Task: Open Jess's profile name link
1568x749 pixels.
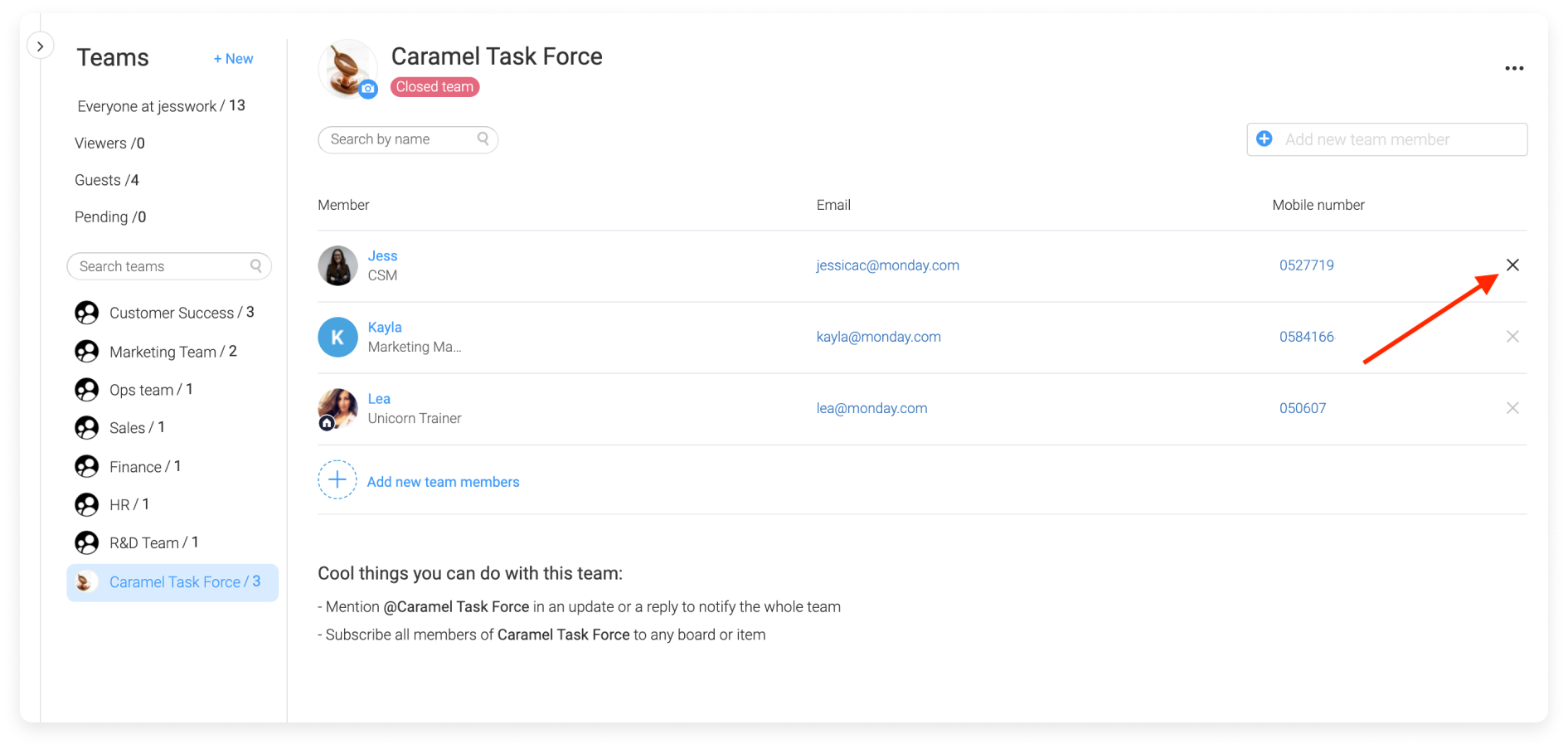Action: pos(382,256)
